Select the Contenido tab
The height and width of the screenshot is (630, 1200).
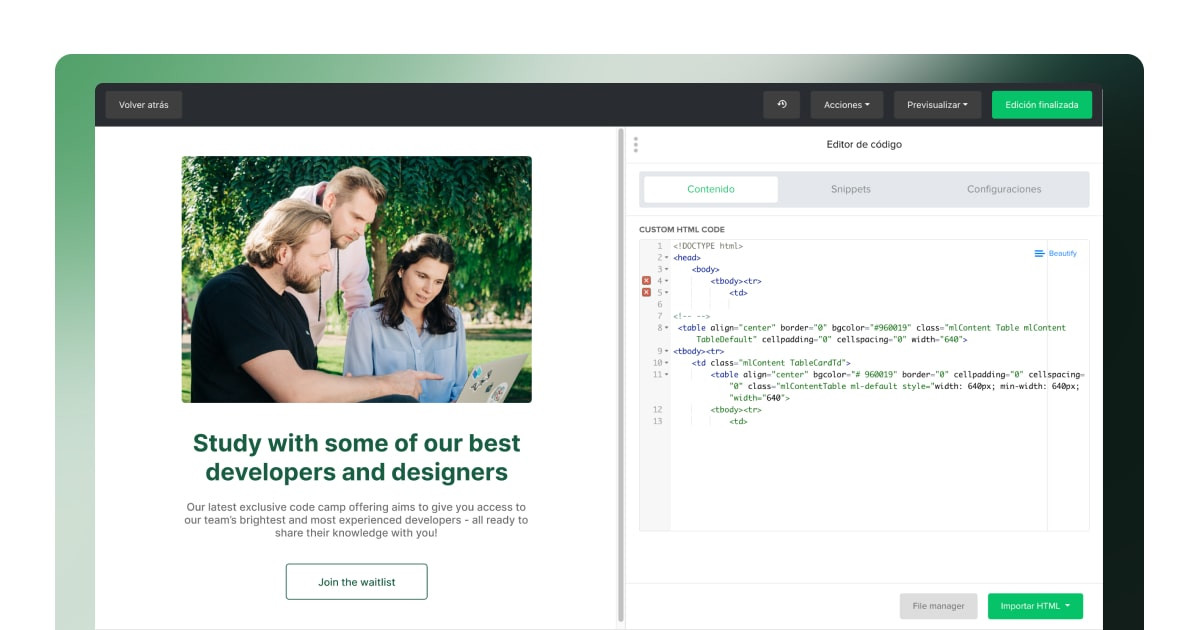click(x=712, y=189)
